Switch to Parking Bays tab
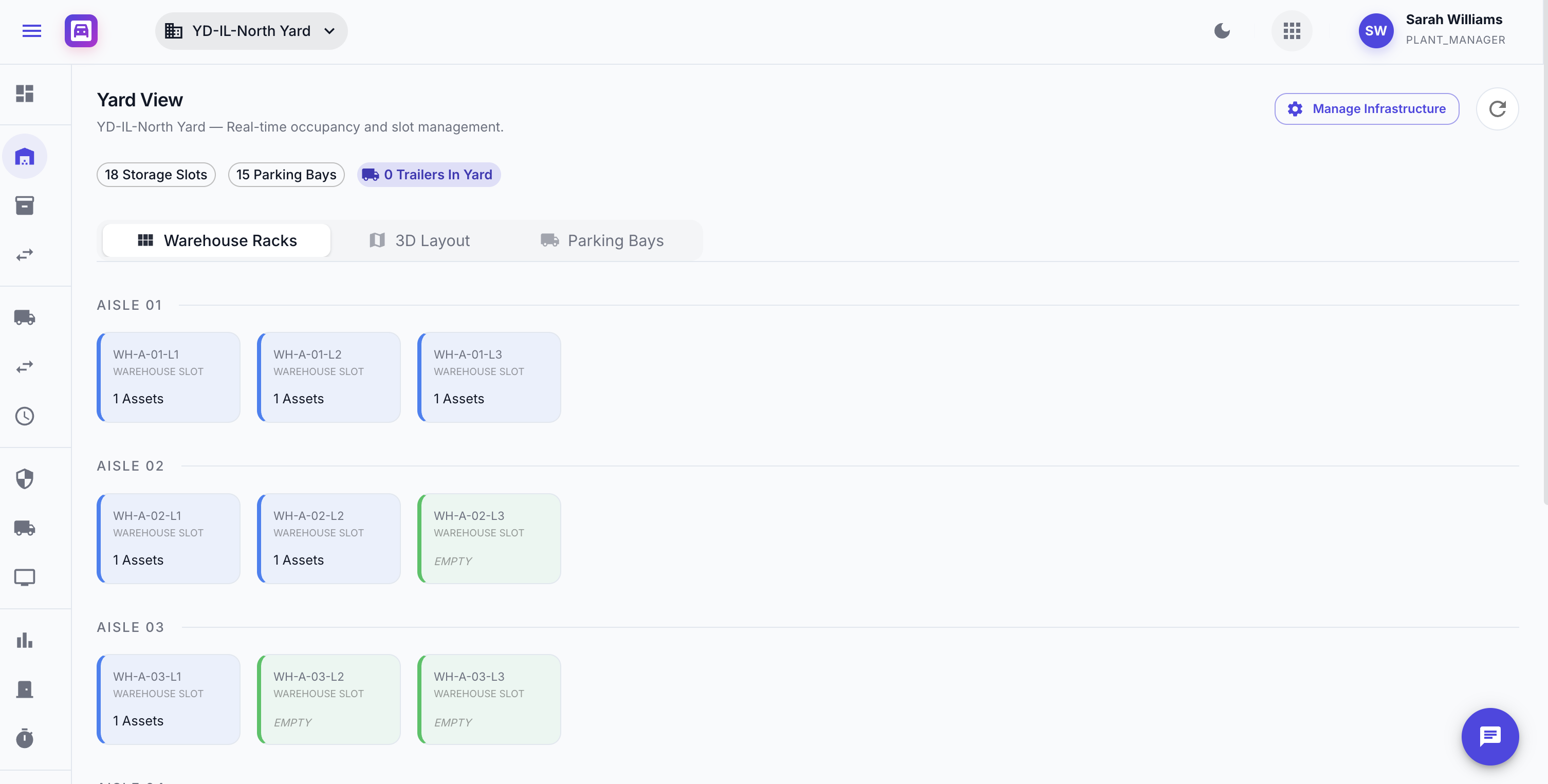 [x=602, y=240]
